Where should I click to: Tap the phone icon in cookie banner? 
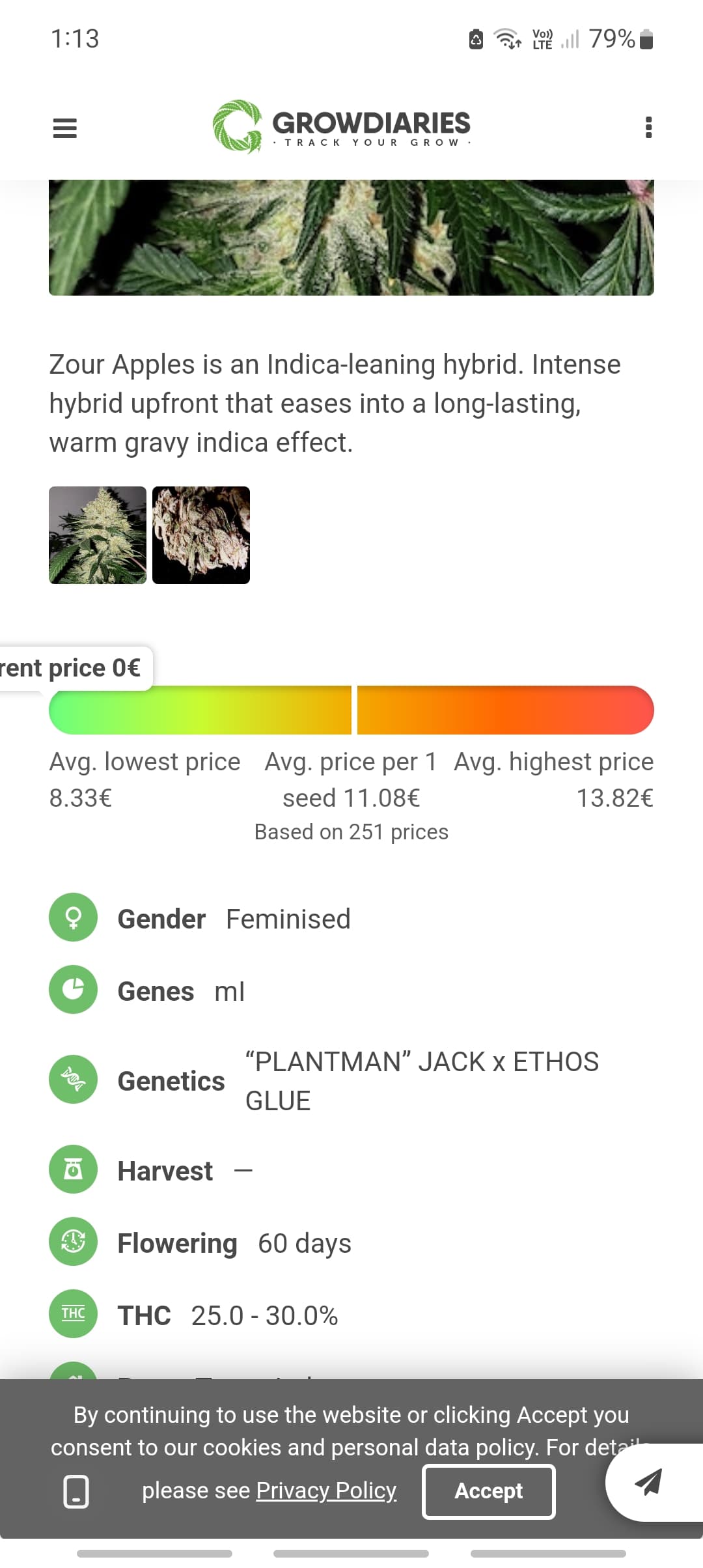[76, 1491]
